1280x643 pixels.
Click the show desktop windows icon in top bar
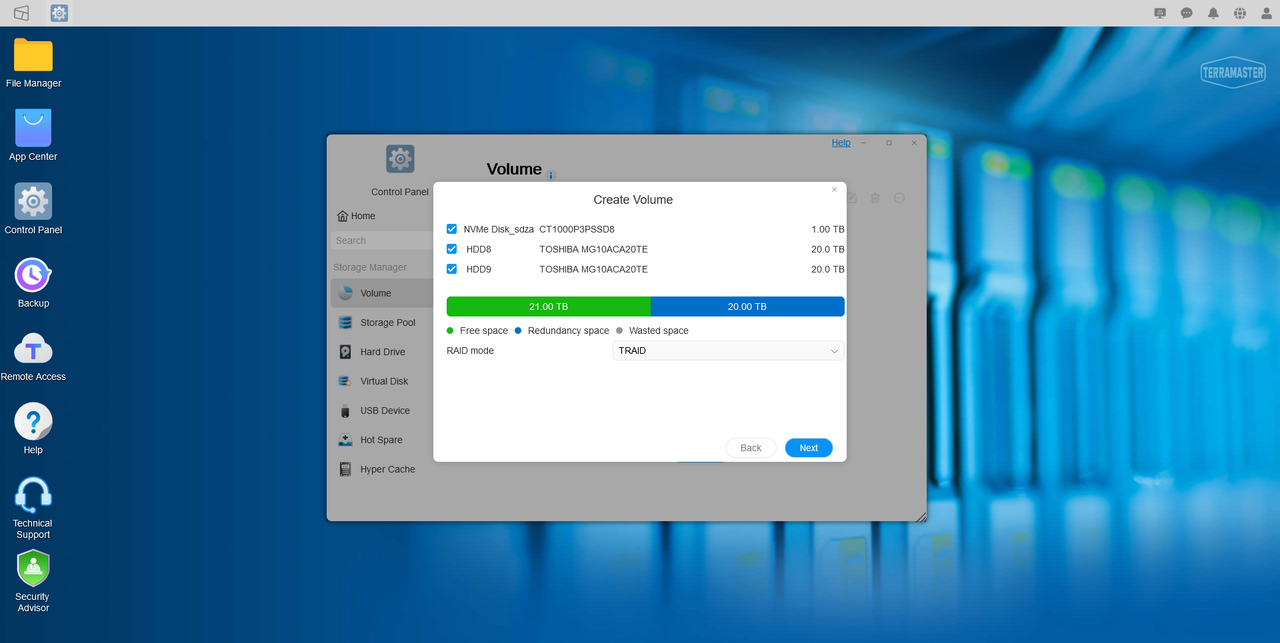[x=21, y=13]
